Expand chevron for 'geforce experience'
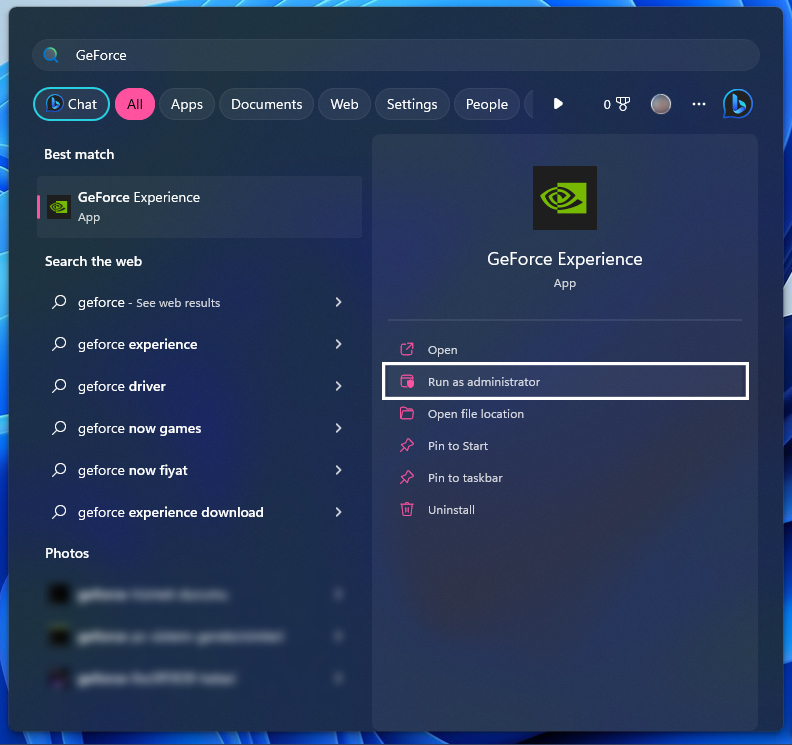The width and height of the screenshot is (792, 745). point(338,344)
